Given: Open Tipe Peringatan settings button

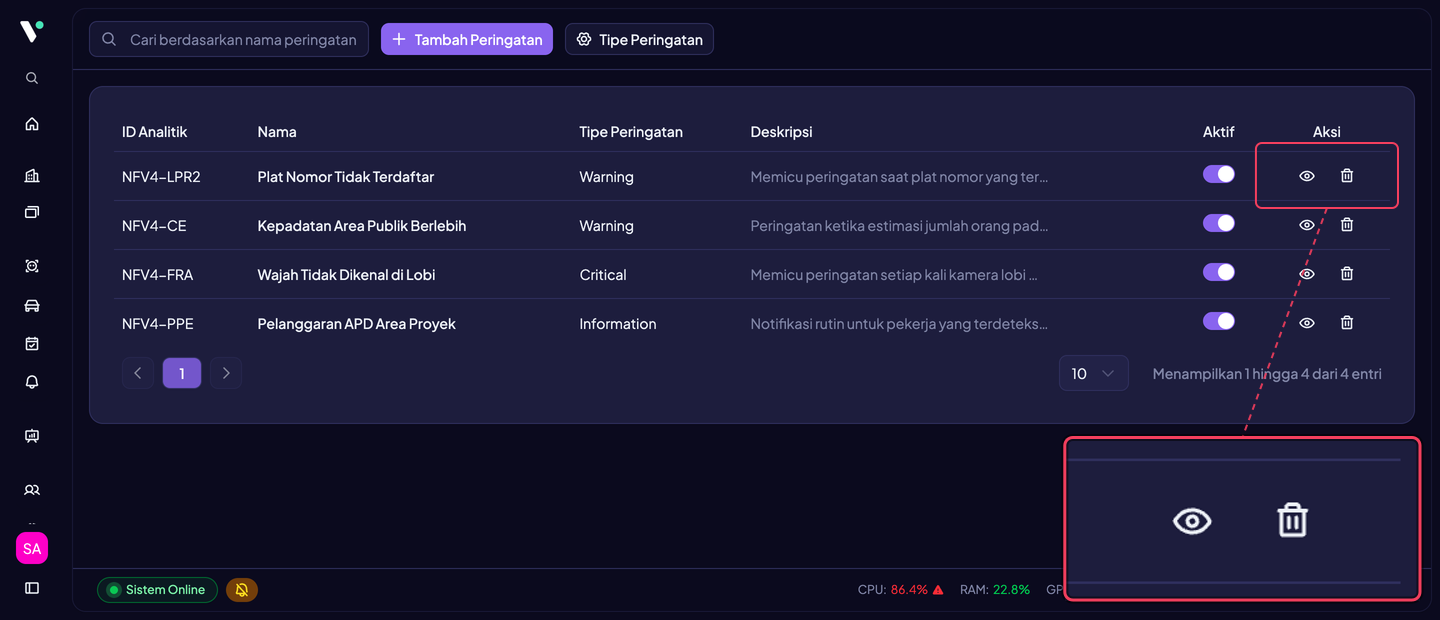Looking at the screenshot, I should pyautogui.click(x=639, y=39).
